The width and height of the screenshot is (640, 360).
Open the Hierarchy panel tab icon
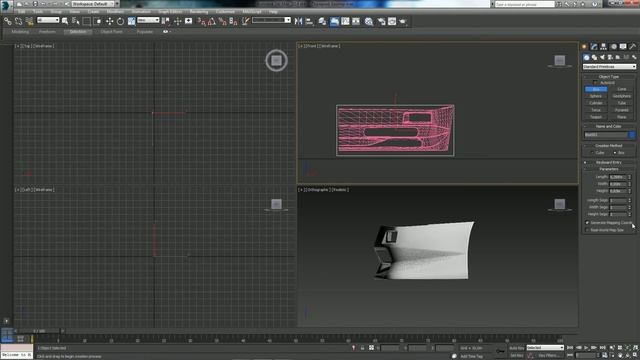tap(603, 47)
